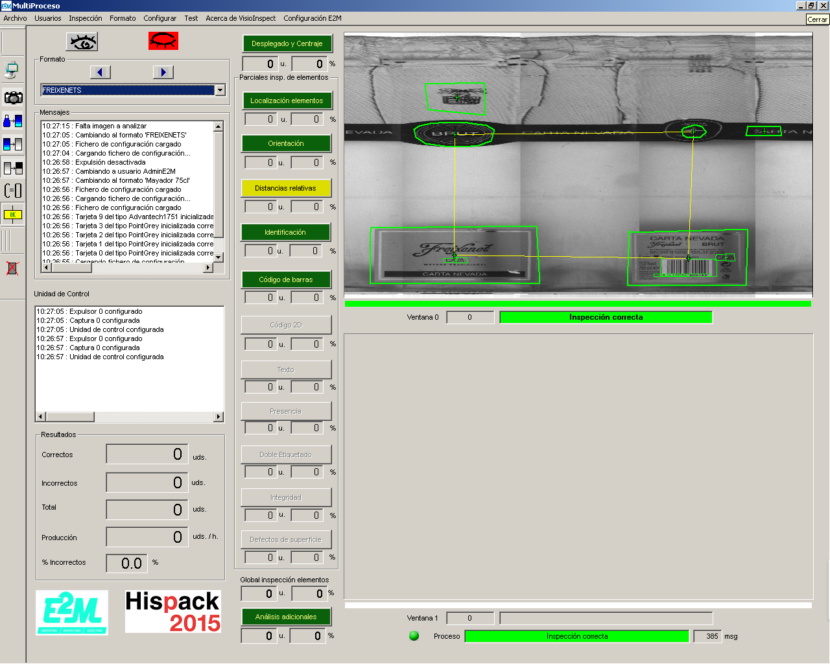
Task: Click the next format right arrow
Action: tap(163, 72)
